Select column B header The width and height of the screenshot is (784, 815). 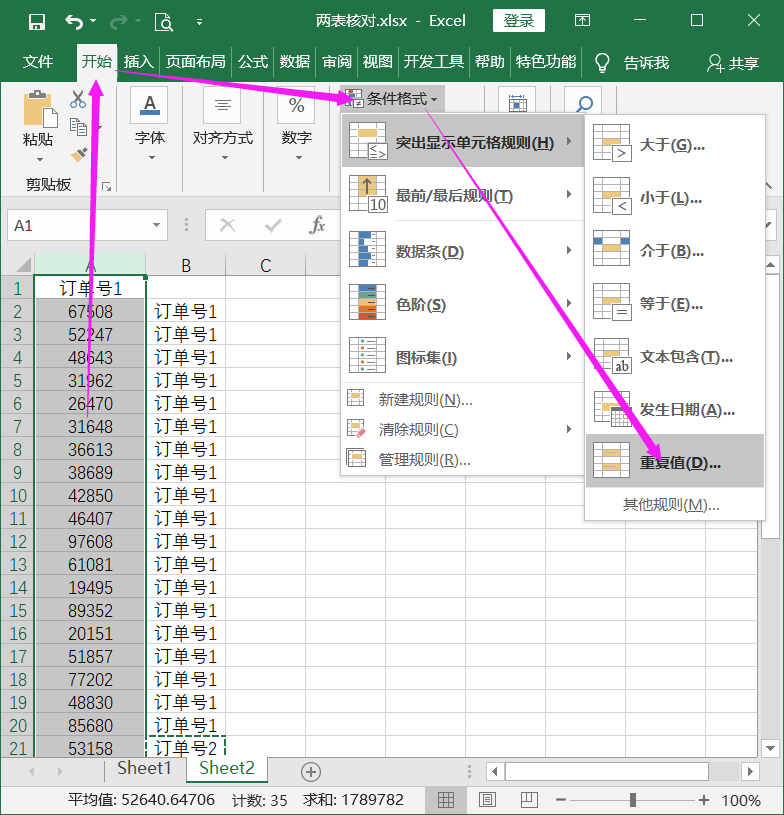(x=186, y=265)
